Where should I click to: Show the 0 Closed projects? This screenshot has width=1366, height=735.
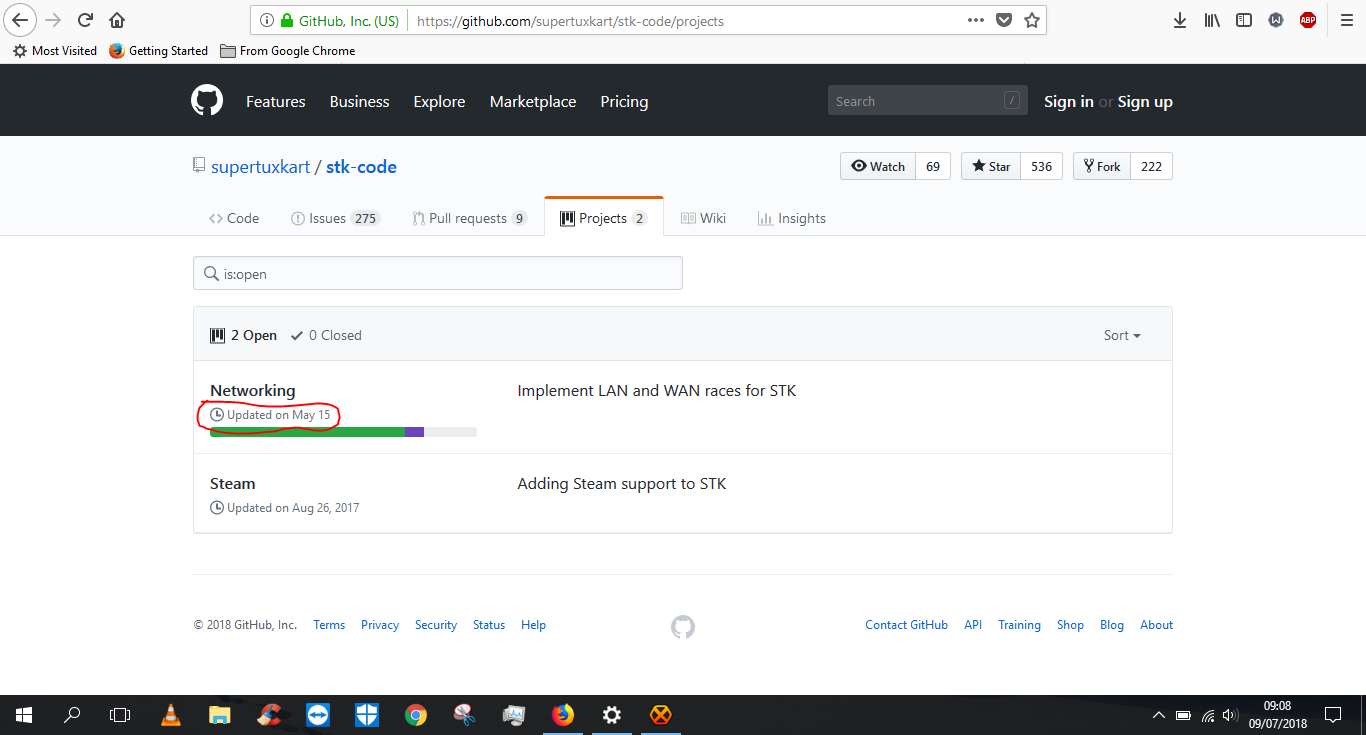(326, 336)
